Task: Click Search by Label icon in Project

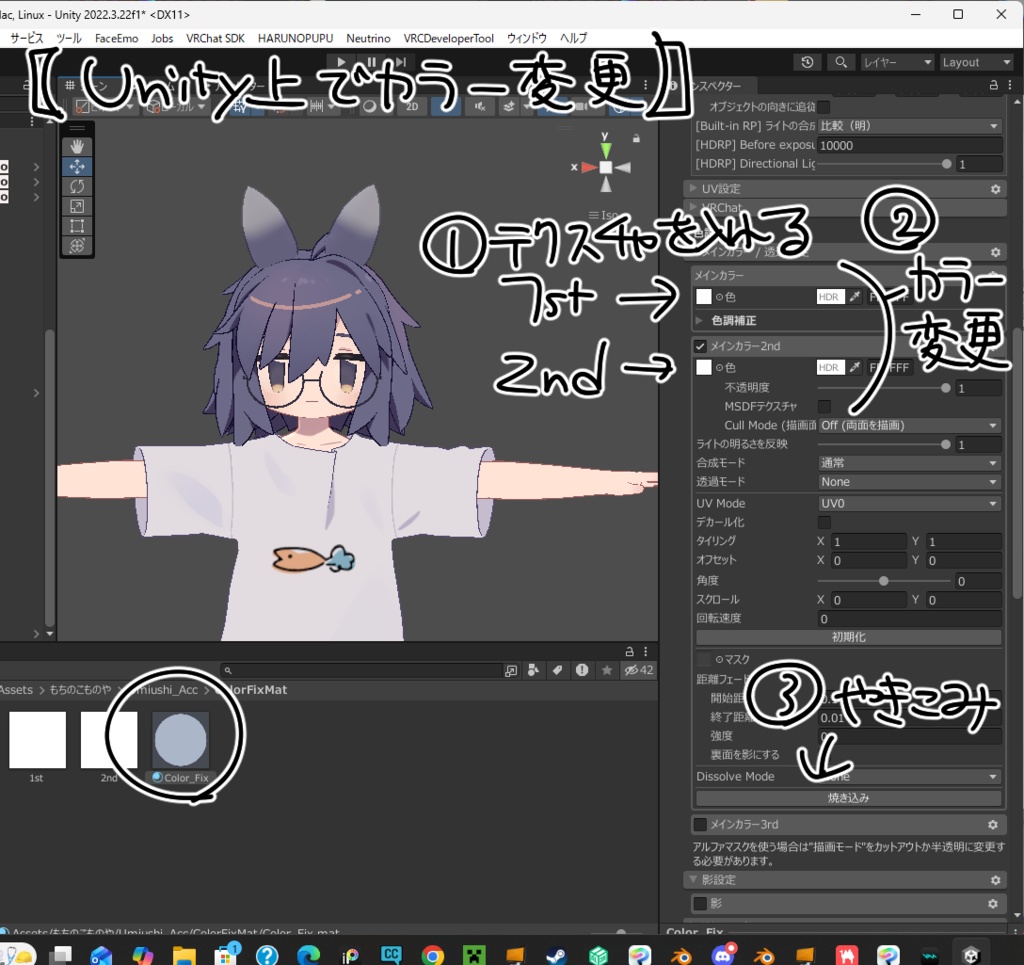Action: click(557, 670)
